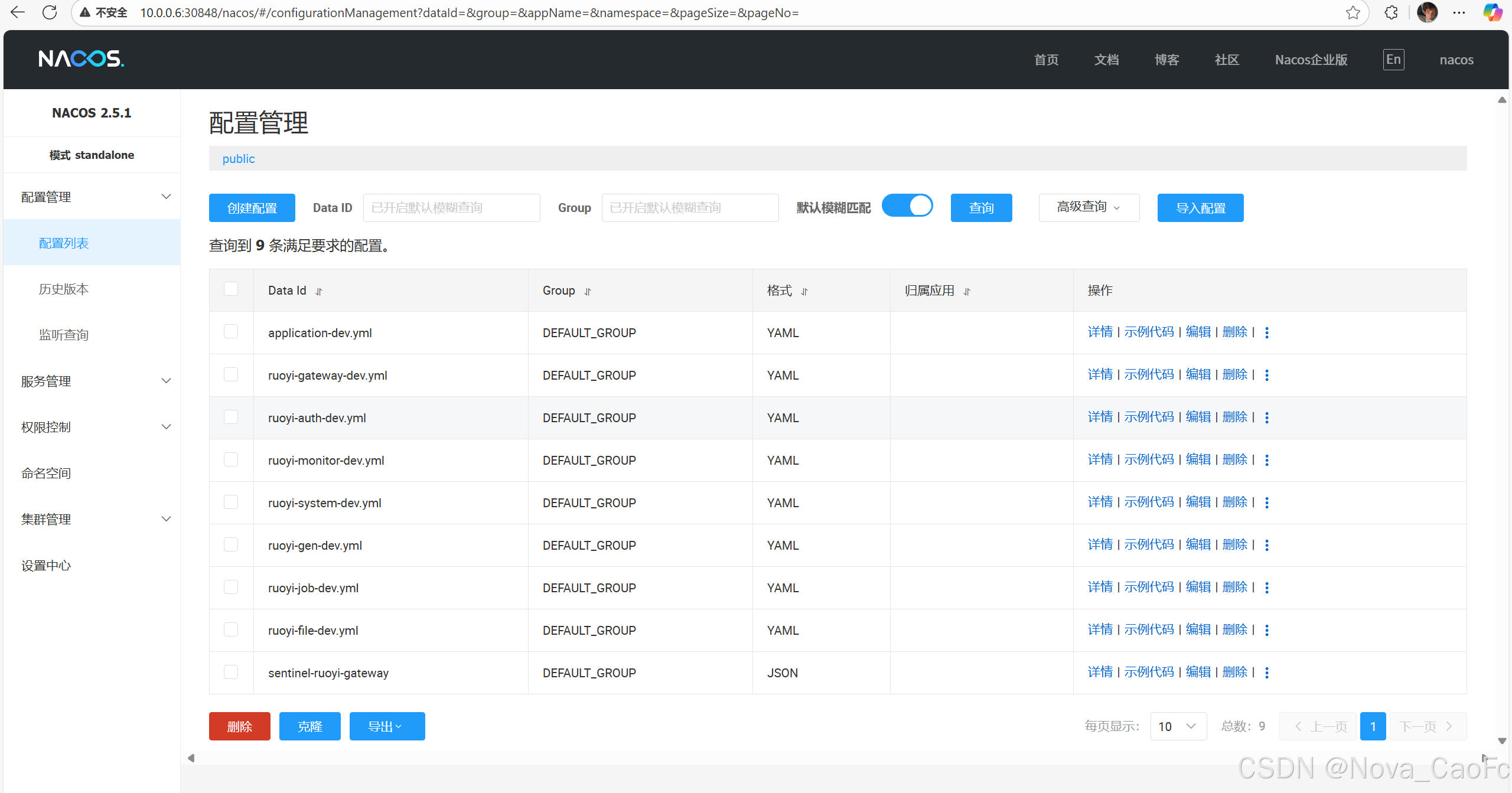
Task: Open the 导出 export dropdown
Action: tap(387, 726)
